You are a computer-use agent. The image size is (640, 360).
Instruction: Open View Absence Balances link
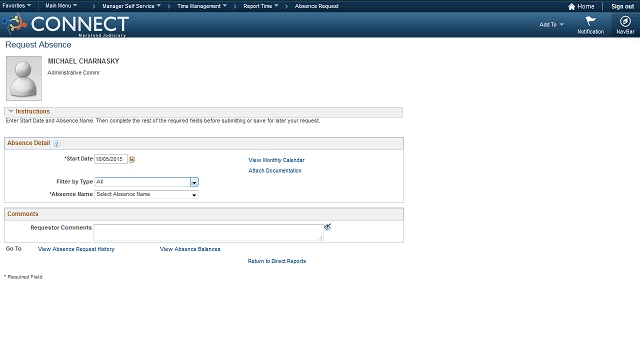coord(190,249)
